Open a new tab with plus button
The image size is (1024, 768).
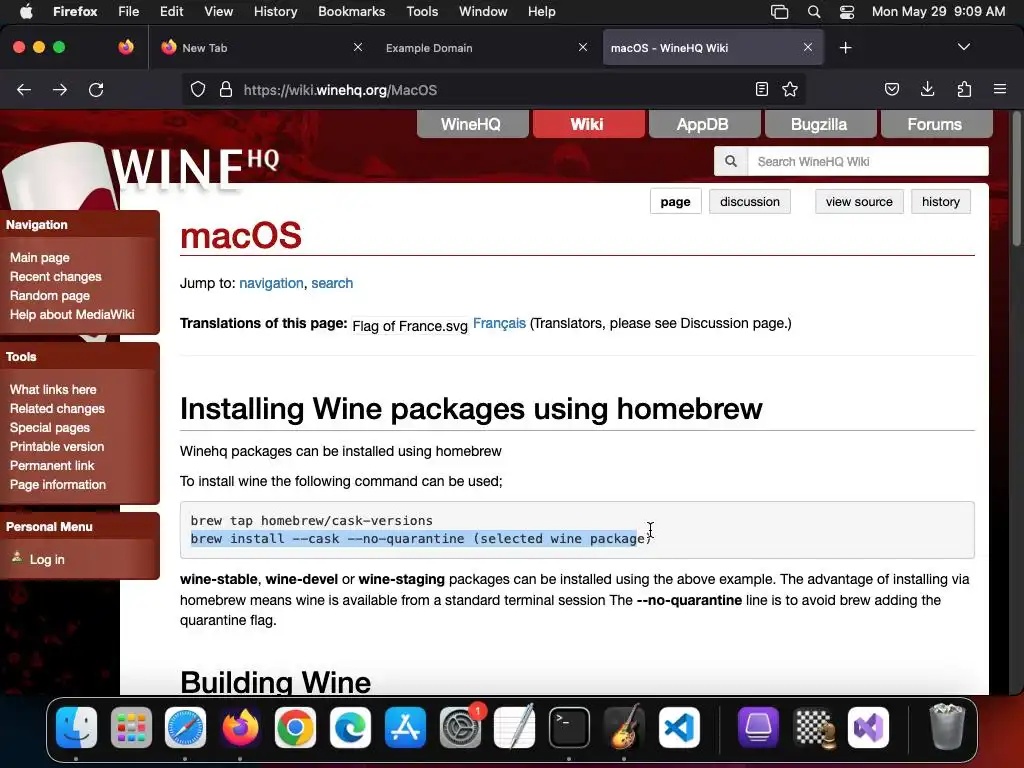[x=845, y=48]
